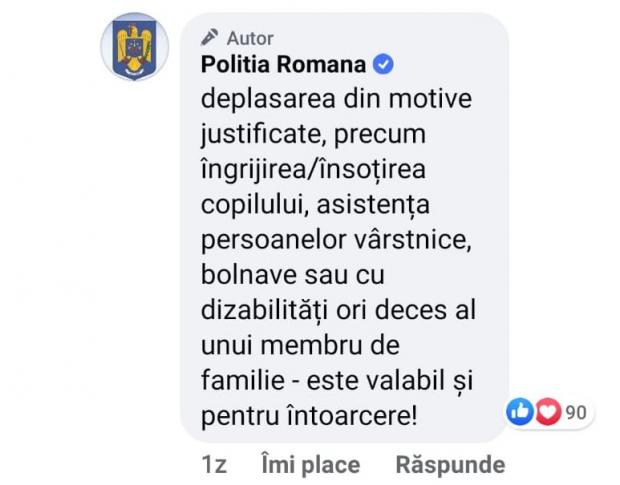
Task: Click the pencil icon beside Autor
Action: point(209,38)
